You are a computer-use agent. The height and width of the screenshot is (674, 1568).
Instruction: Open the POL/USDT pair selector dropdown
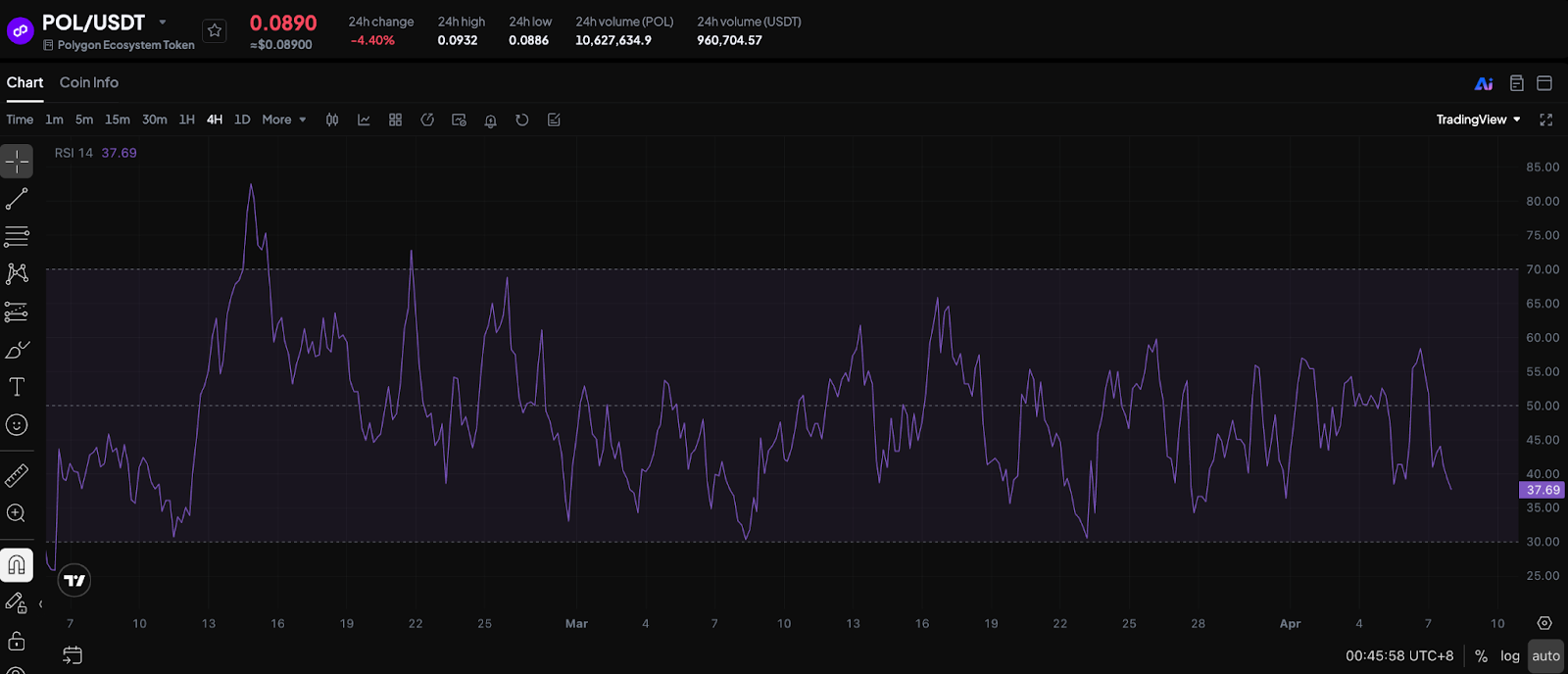[163, 23]
